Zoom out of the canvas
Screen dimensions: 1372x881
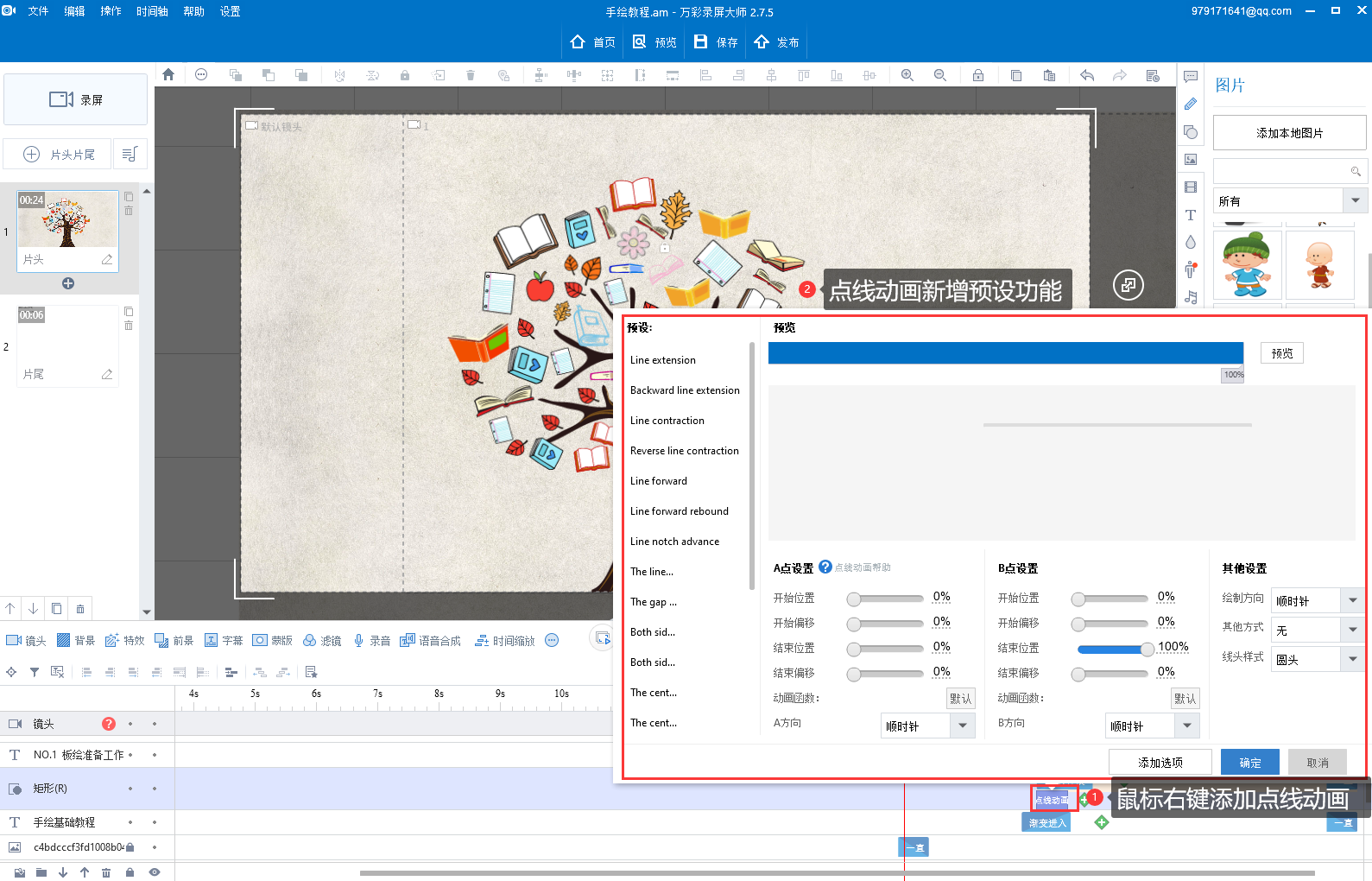940,75
